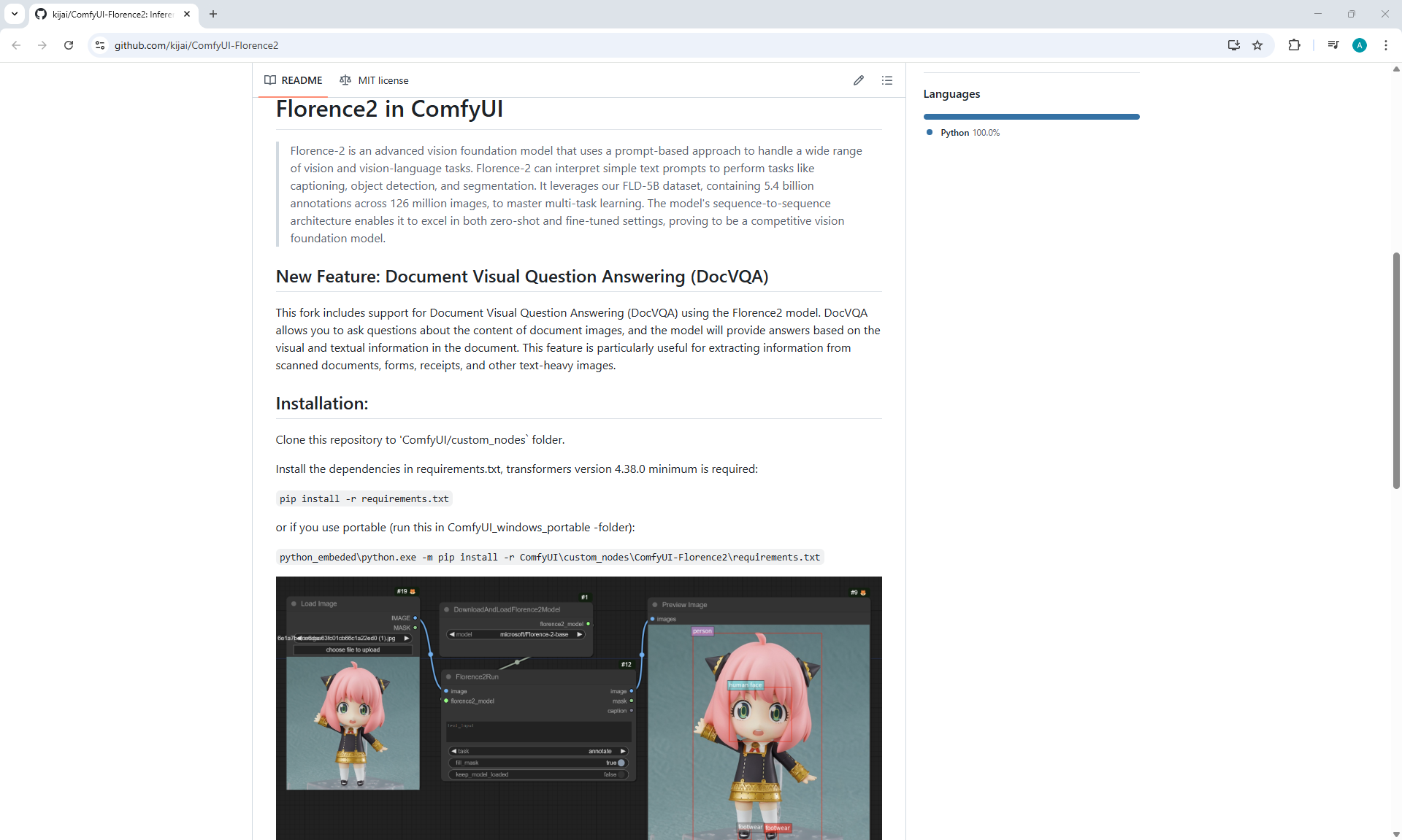Click the edit README pencil icon
Screen dimensions: 1402x840
click(858, 80)
